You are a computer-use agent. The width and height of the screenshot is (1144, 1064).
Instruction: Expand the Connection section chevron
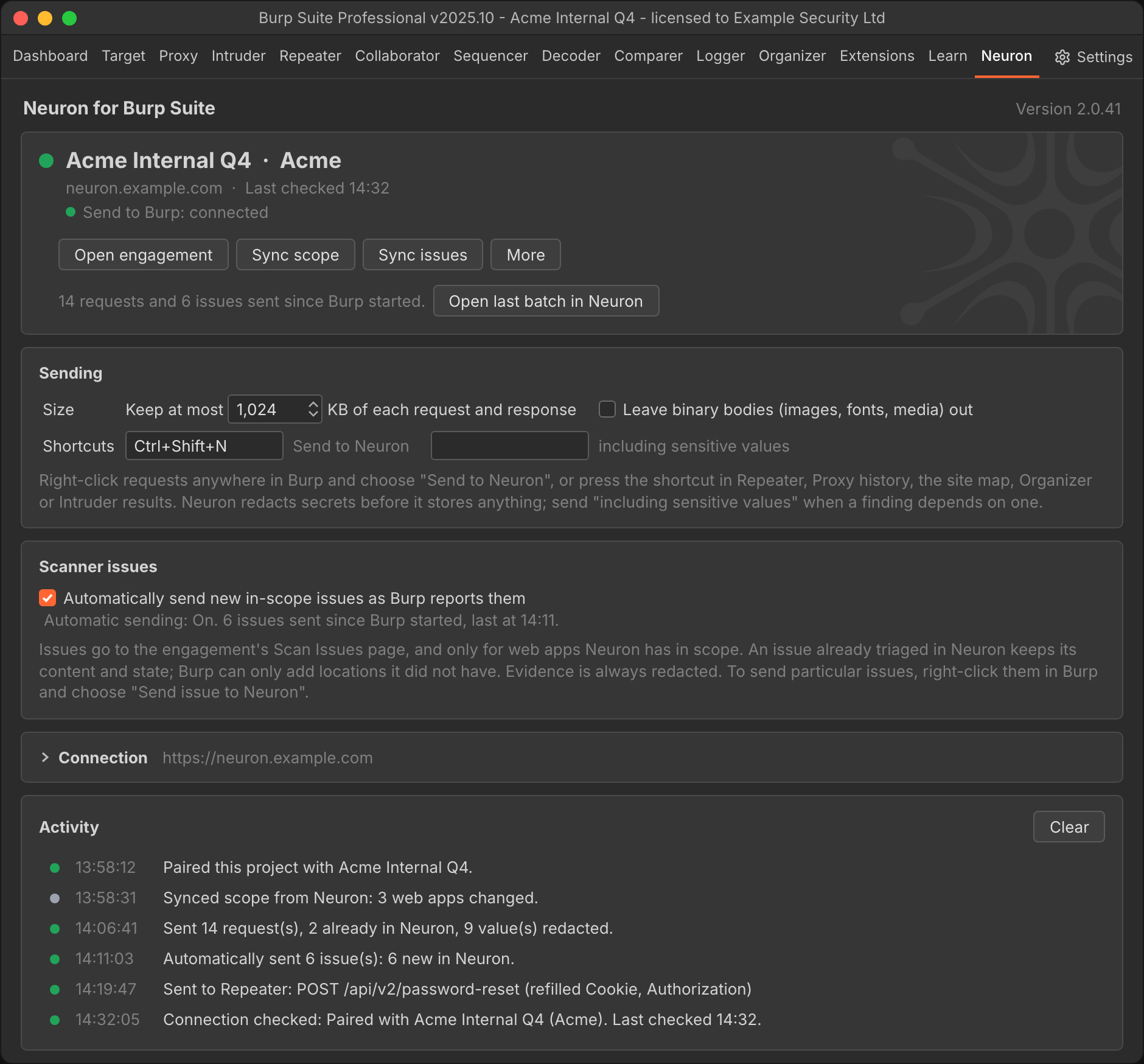pyautogui.click(x=45, y=757)
